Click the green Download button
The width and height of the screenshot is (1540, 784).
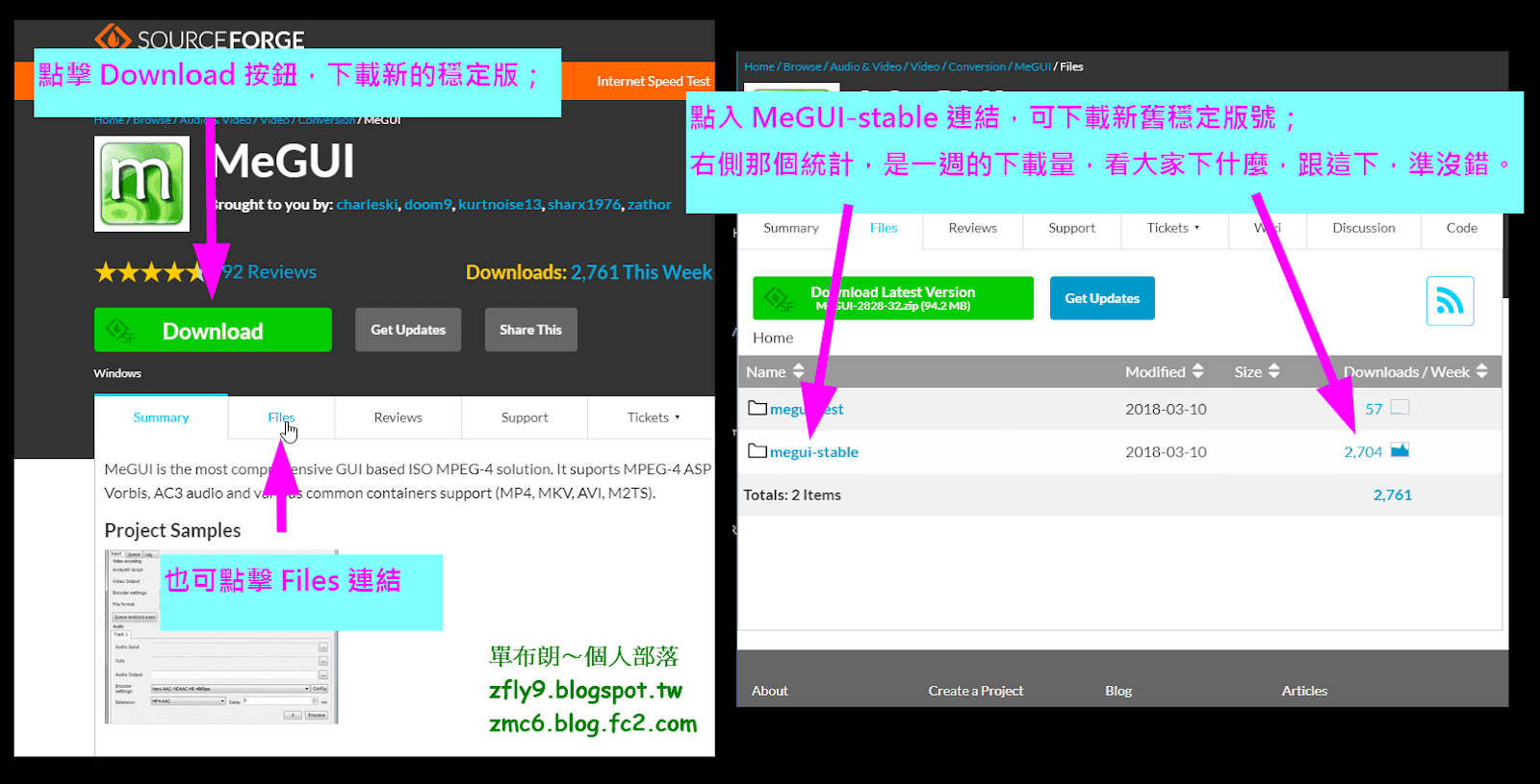213,330
